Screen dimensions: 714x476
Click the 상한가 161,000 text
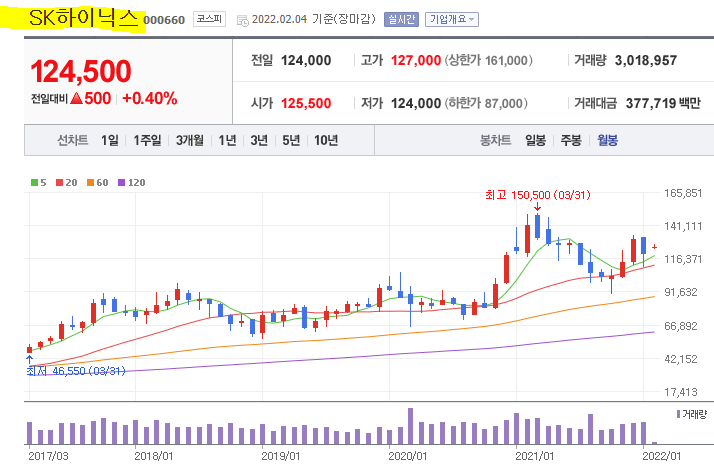point(488,61)
